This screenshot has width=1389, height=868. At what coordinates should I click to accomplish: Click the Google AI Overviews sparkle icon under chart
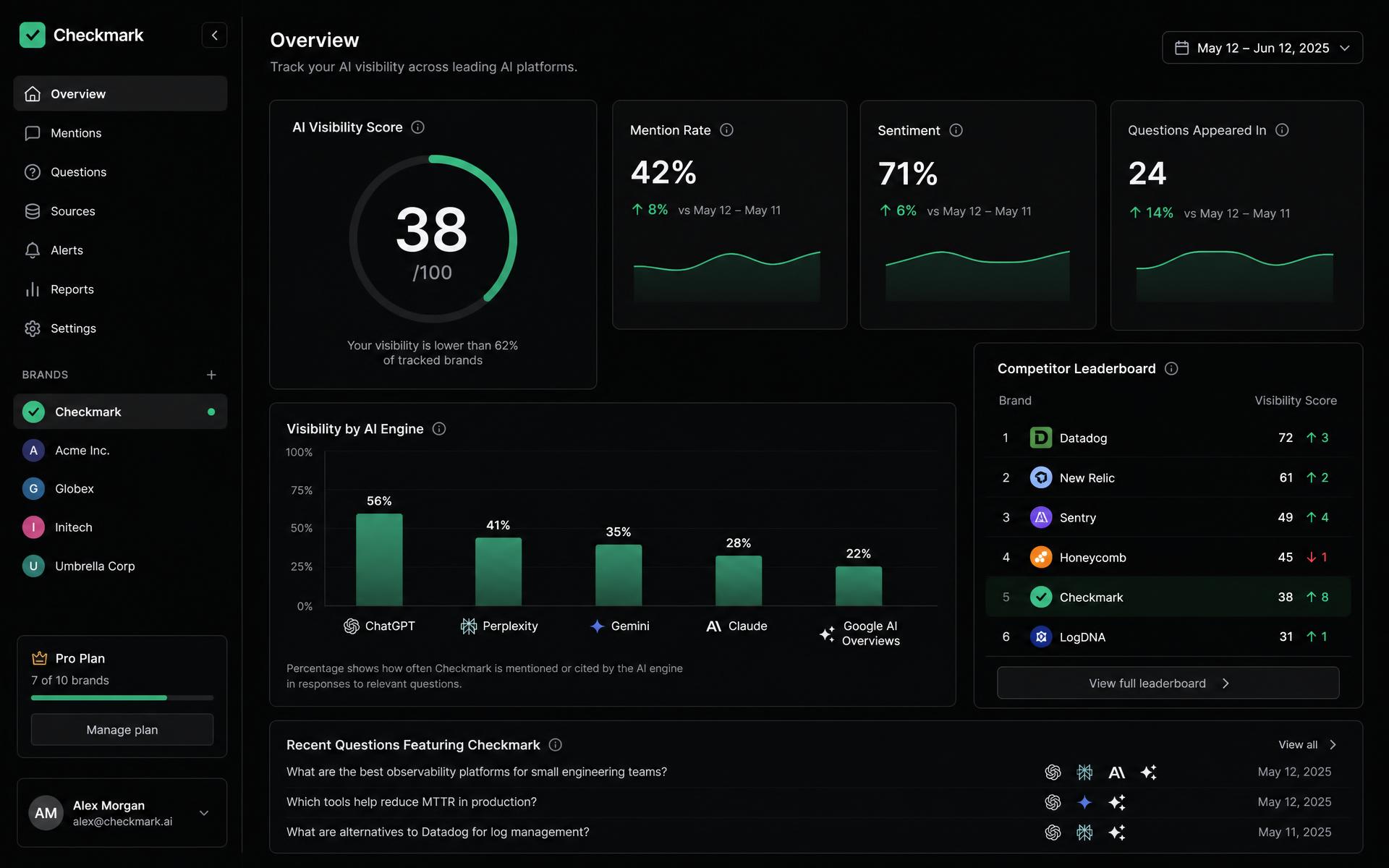pos(827,634)
